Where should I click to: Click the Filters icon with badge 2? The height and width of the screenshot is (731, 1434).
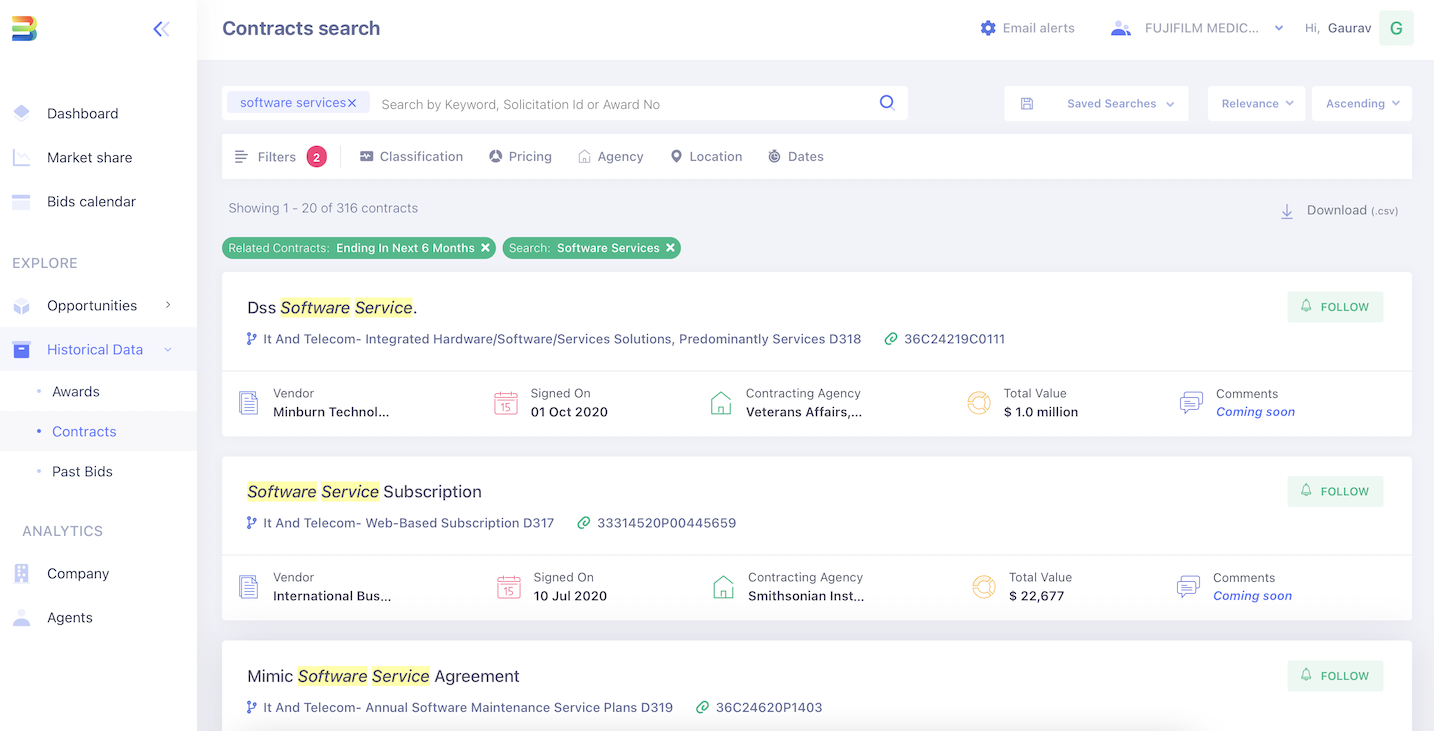[x=241, y=156]
